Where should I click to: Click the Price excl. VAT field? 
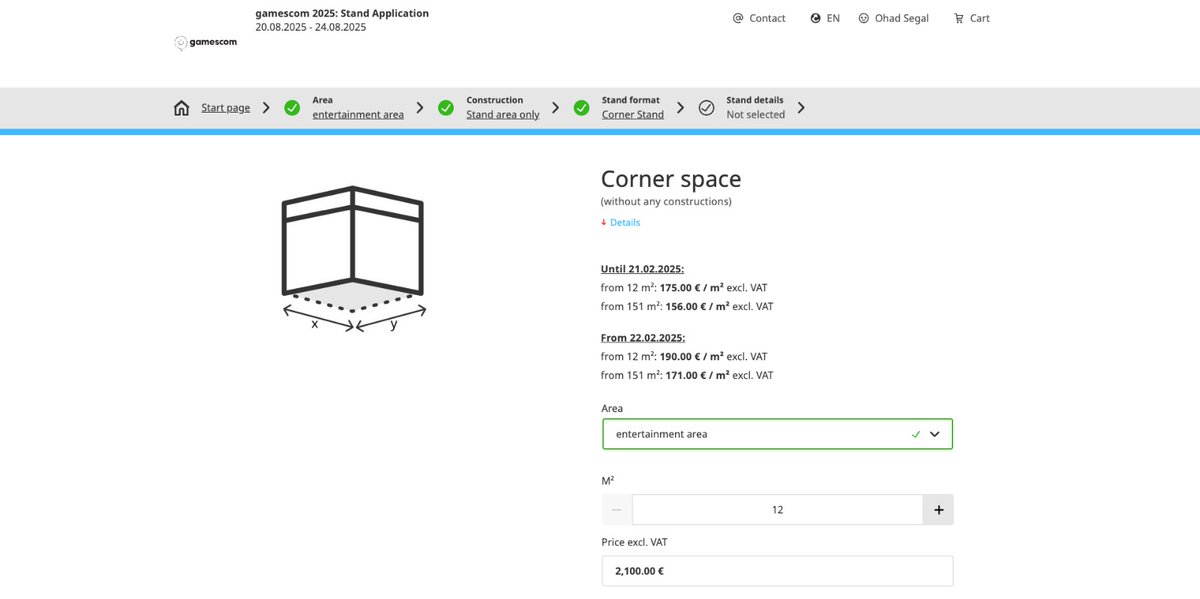click(x=777, y=571)
